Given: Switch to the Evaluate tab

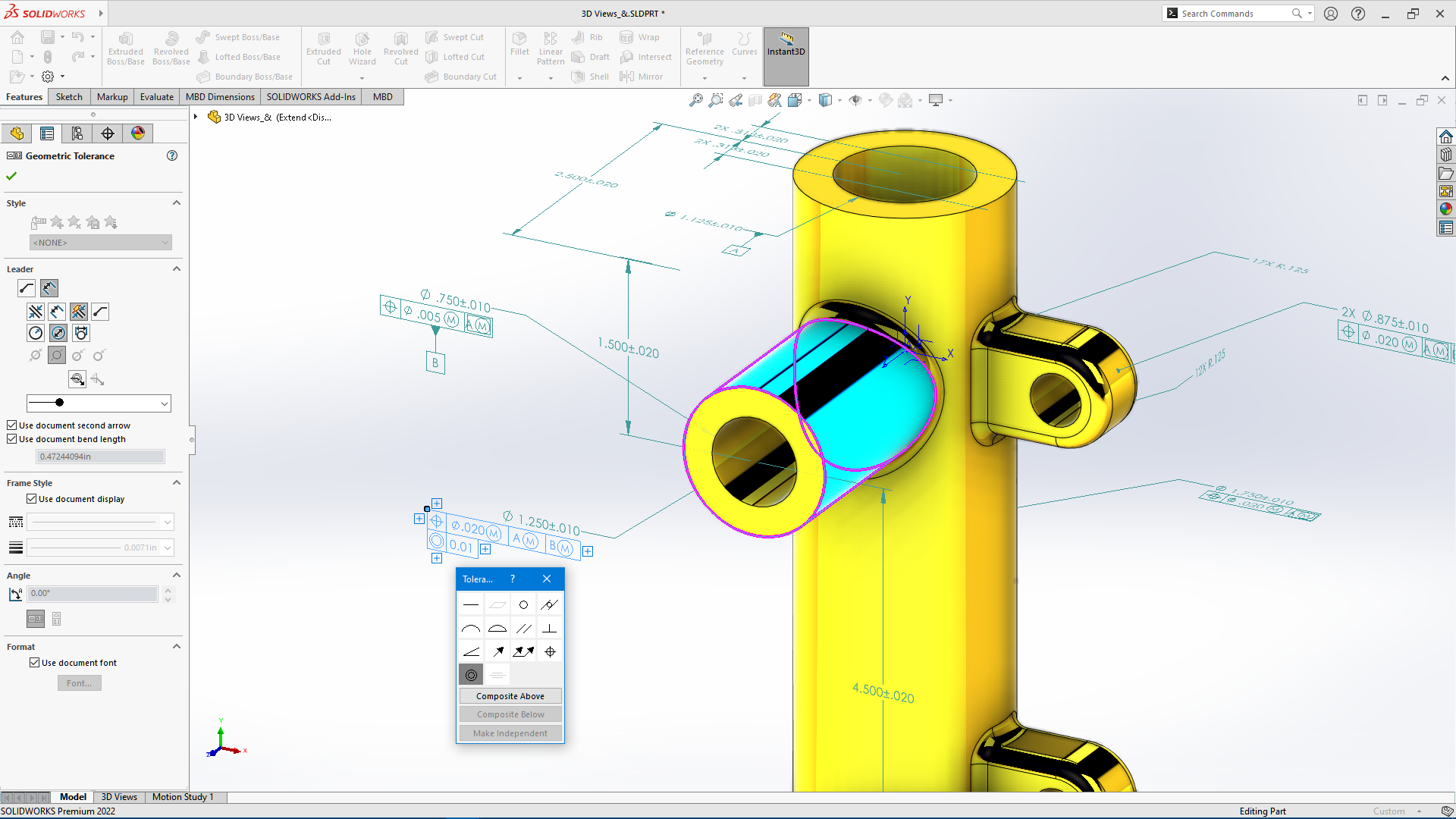Looking at the screenshot, I should 156,96.
